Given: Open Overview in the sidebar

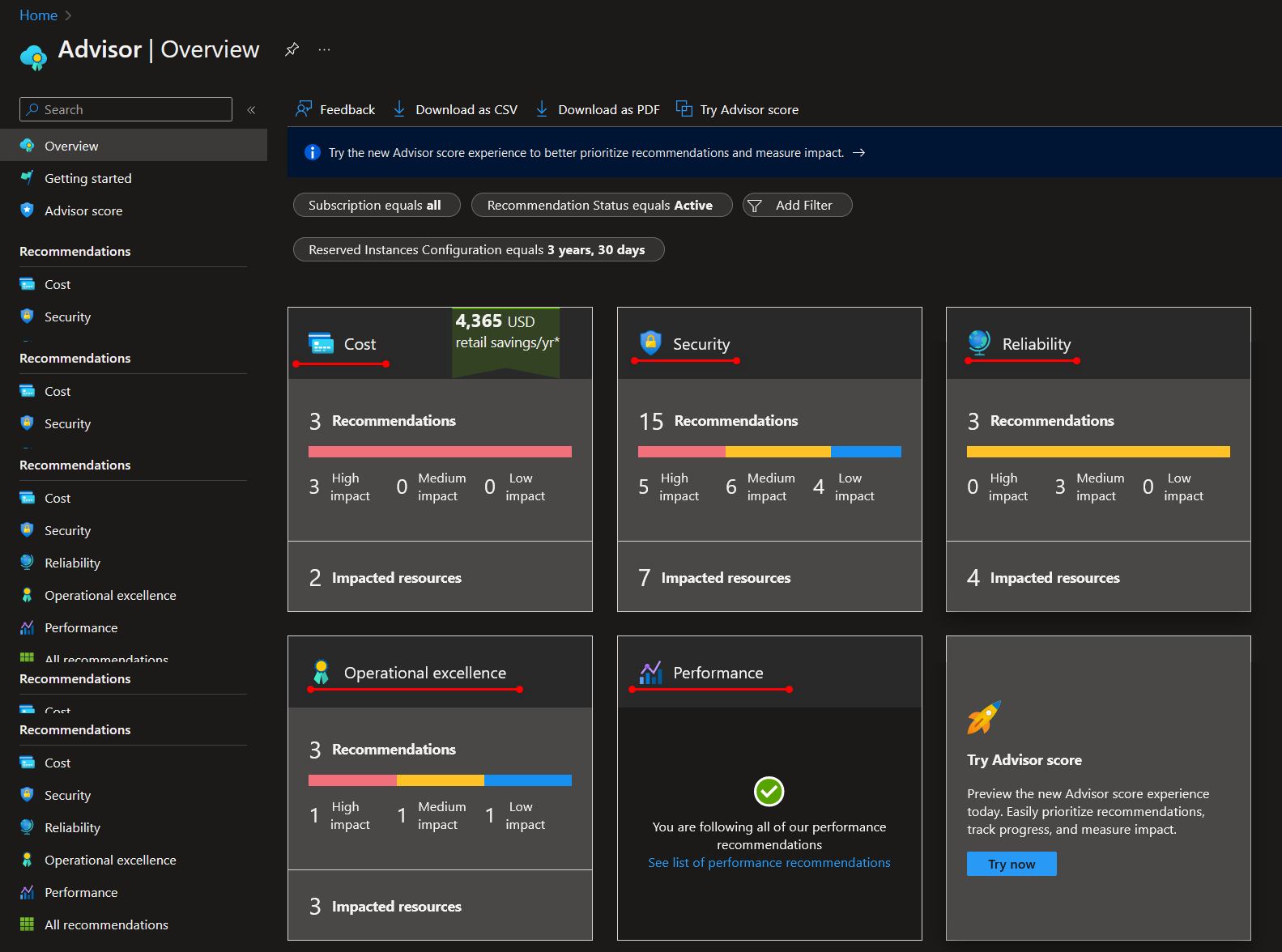Looking at the screenshot, I should point(134,146).
